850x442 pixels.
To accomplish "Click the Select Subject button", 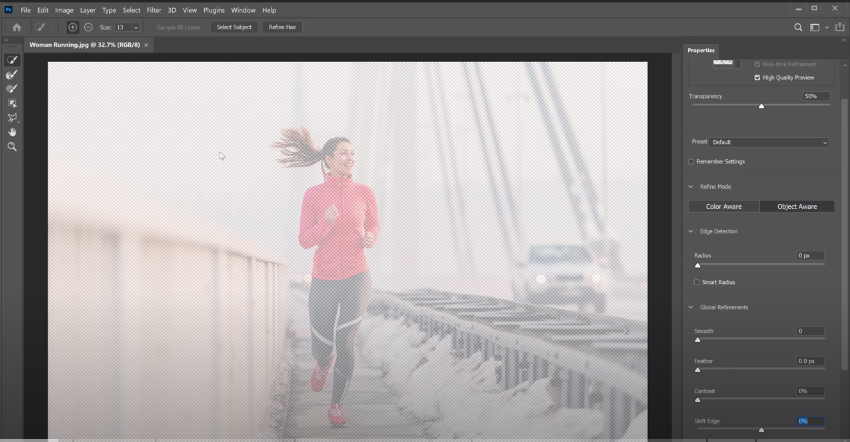I will pos(234,27).
